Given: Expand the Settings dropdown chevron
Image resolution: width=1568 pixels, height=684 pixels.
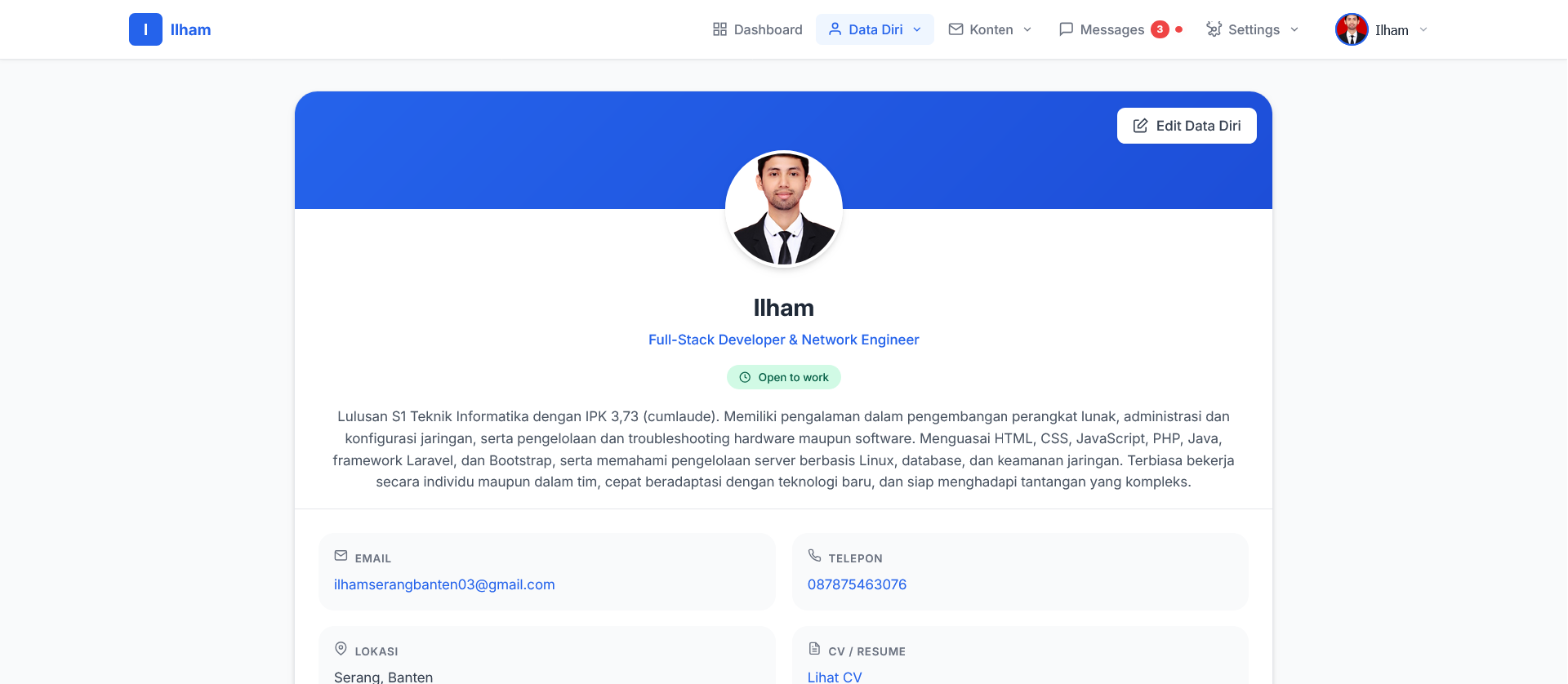Looking at the screenshot, I should 1294,29.
